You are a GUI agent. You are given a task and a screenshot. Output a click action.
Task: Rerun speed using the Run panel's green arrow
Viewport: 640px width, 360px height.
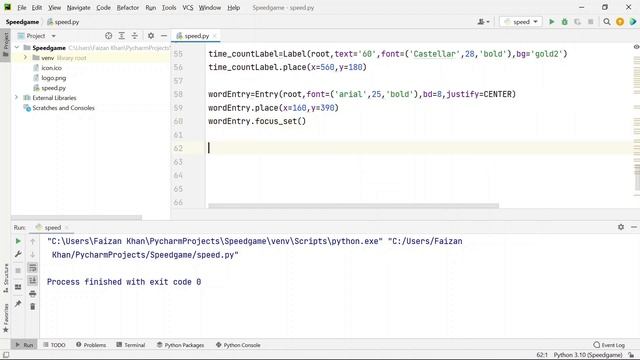pos(18,241)
